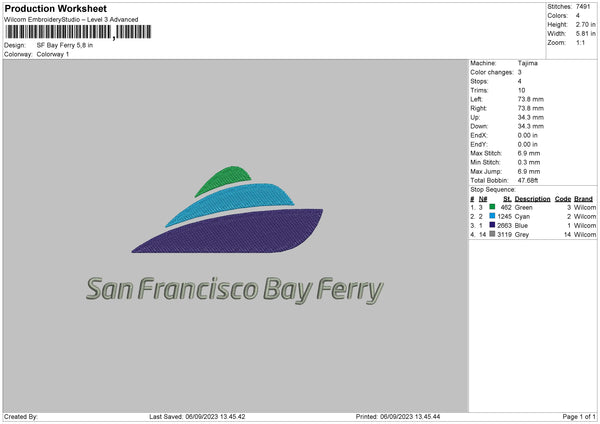Click the 'Page 1 of 1' footer text
600x424 pixels.
[579, 417]
